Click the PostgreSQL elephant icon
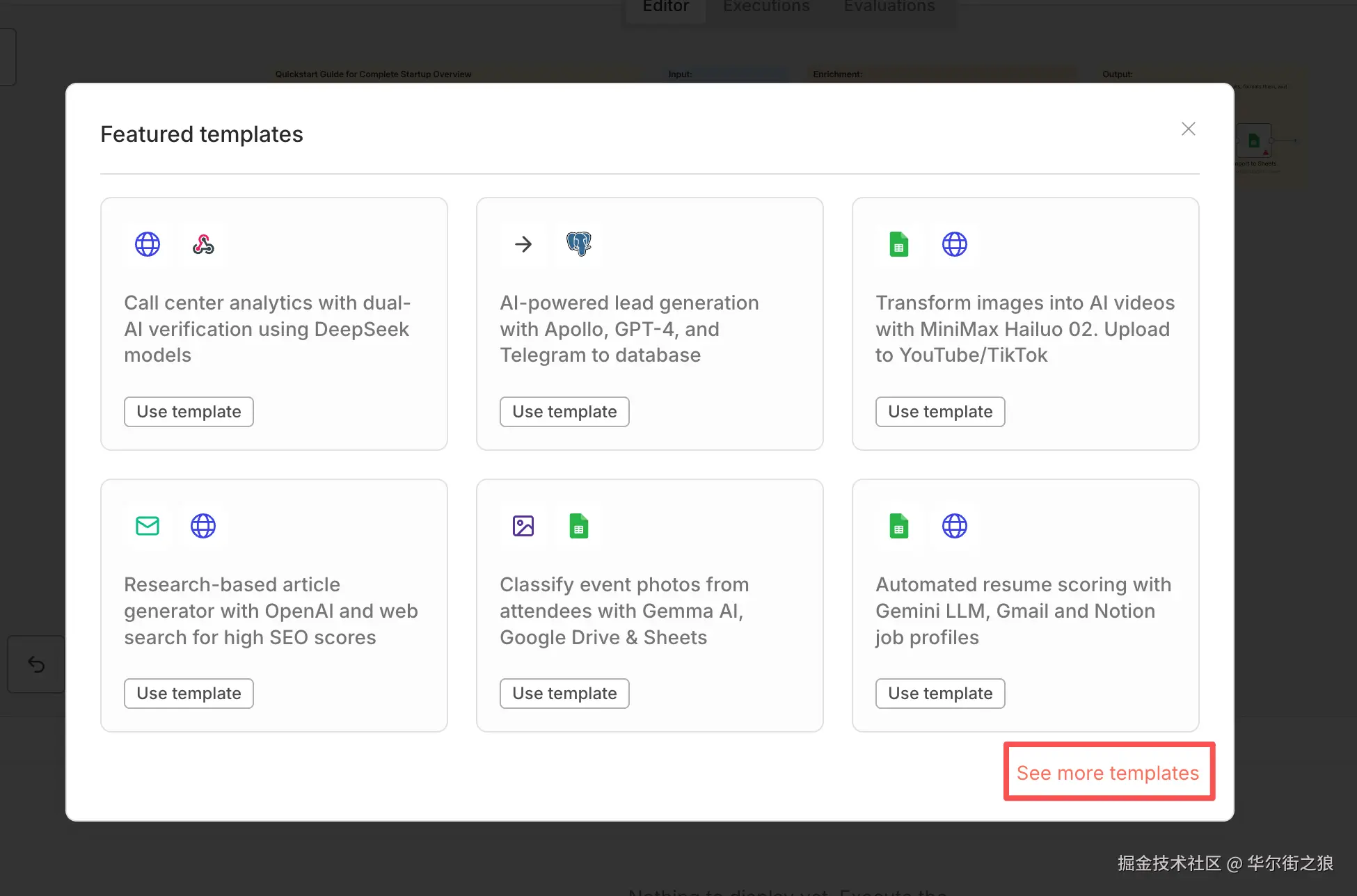This screenshot has height=896, width=1357. (x=578, y=244)
